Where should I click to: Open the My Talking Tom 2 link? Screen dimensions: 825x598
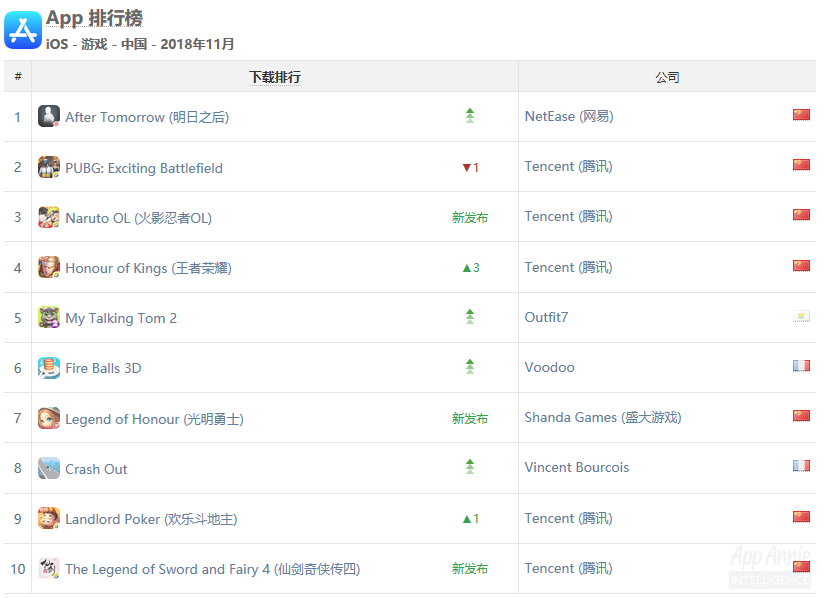pos(121,318)
